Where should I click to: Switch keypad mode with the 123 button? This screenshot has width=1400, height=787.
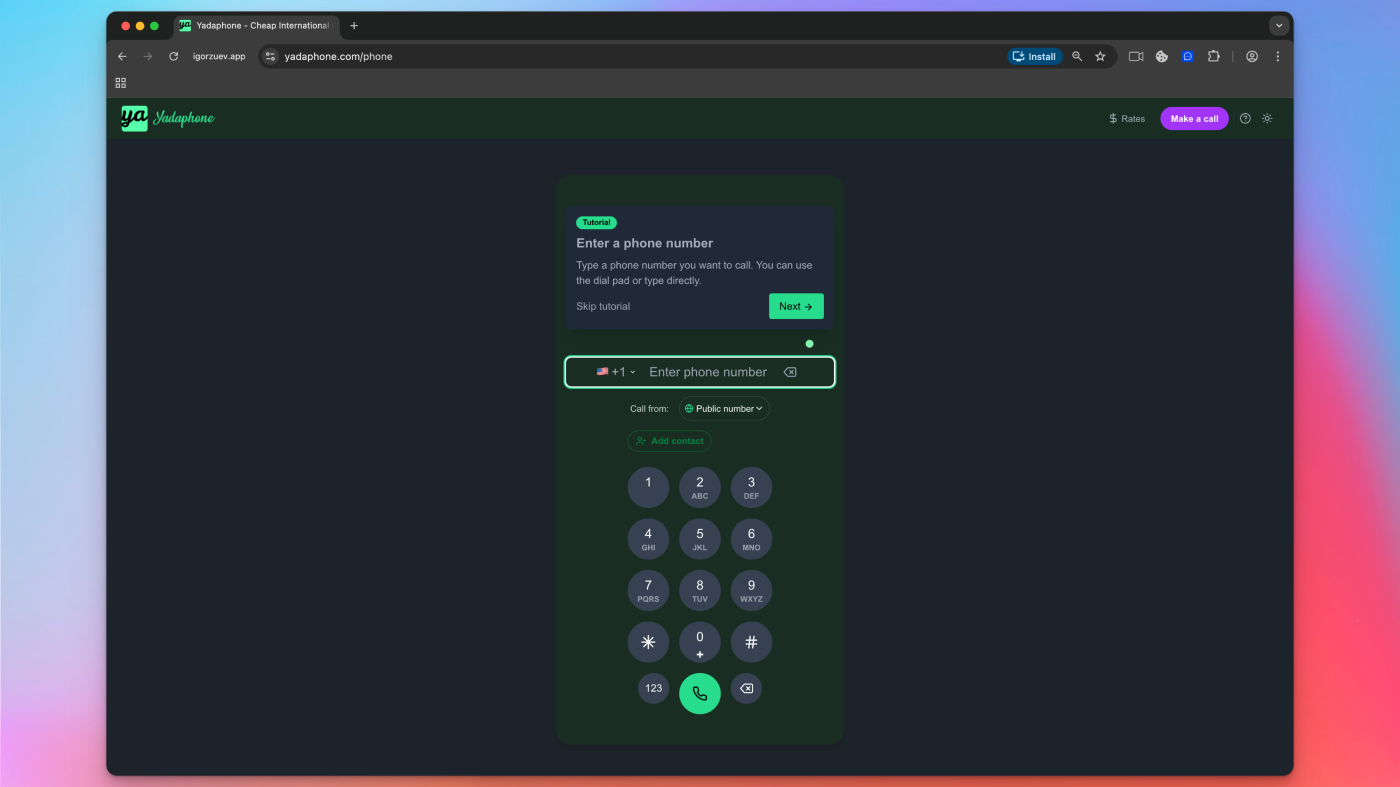[653, 688]
